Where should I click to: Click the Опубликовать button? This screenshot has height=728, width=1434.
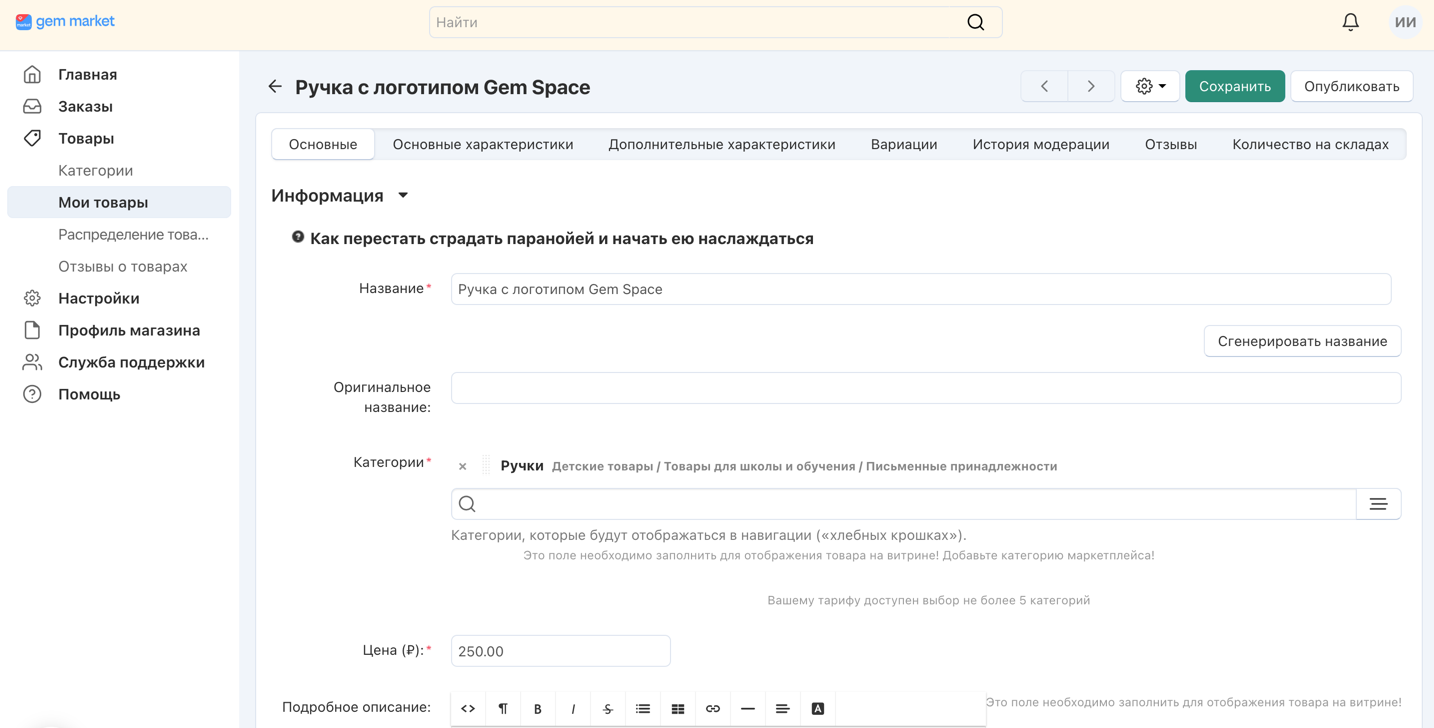click(1351, 86)
